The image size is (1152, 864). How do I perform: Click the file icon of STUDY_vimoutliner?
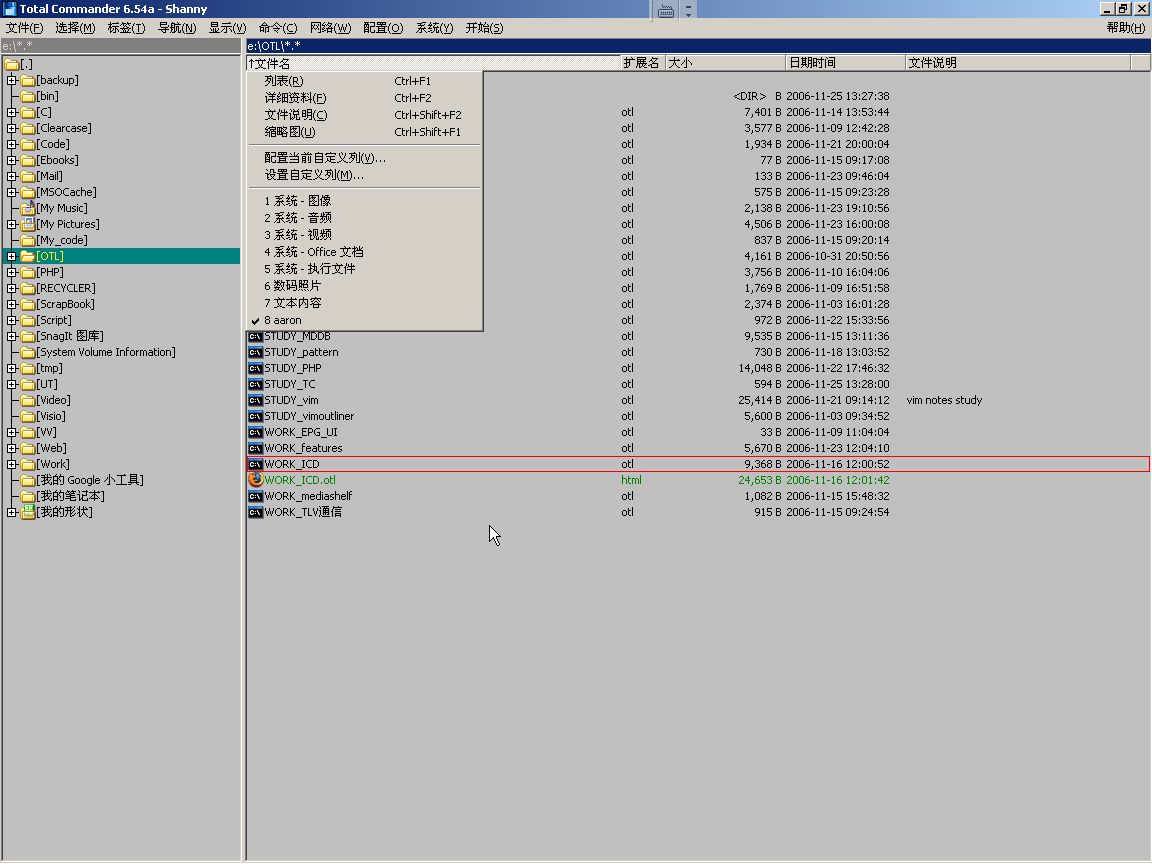pyautogui.click(x=255, y=417)
